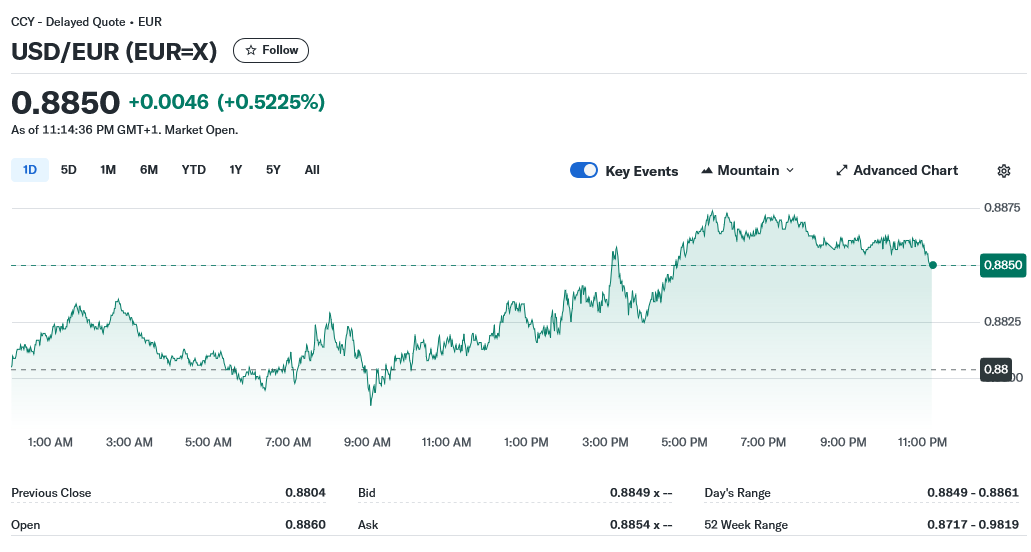Click the Bid label

pyautogui.click(x=367, y=493)
